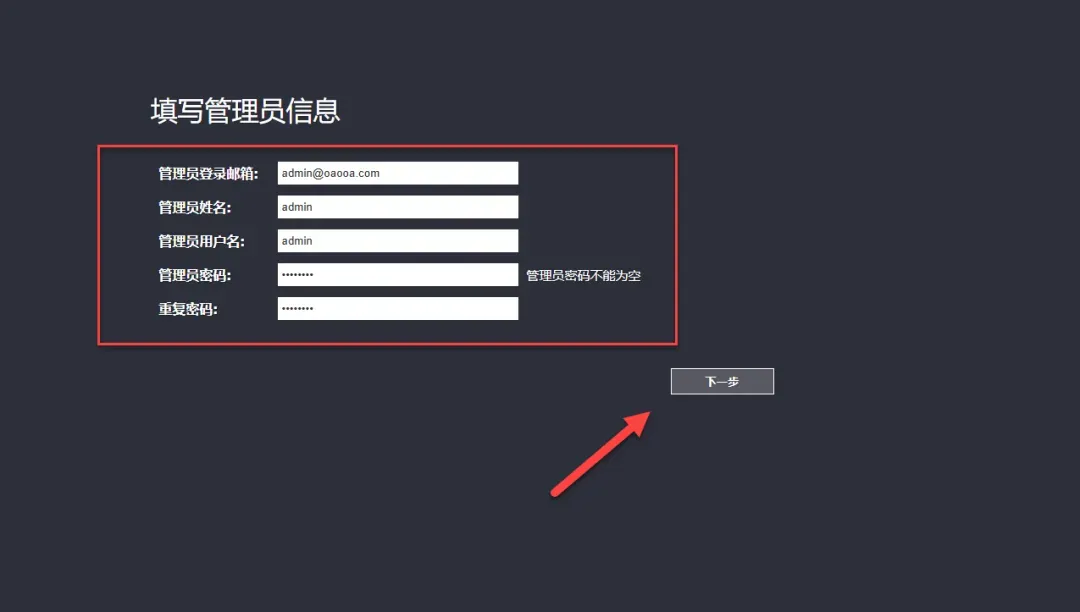Click the red arrow's arrowhead tip
This screenshot has width=1080, height=612.
click(647, 414)
